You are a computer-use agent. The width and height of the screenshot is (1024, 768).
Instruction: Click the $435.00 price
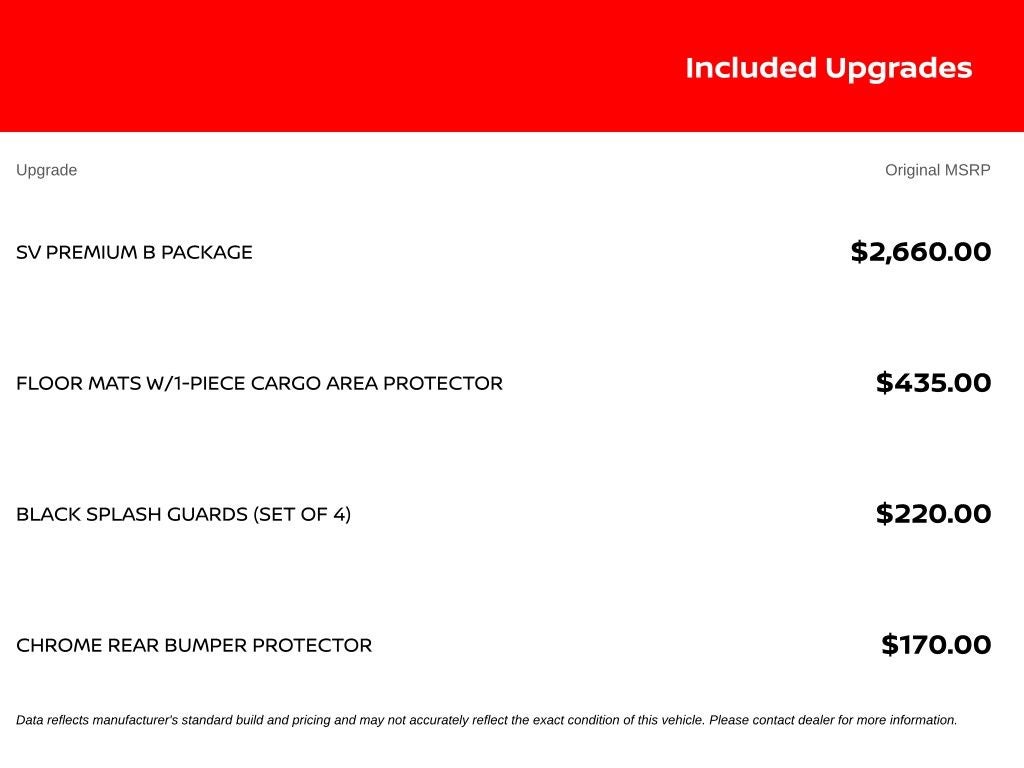coord(933,383)
